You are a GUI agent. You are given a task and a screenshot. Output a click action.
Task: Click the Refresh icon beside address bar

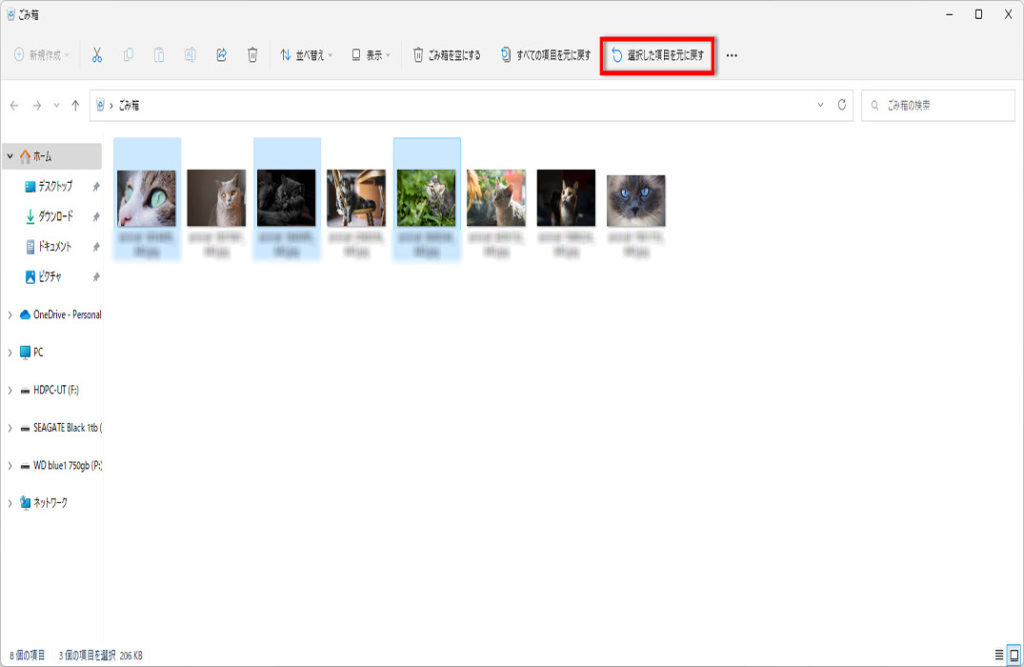point(842,105)
